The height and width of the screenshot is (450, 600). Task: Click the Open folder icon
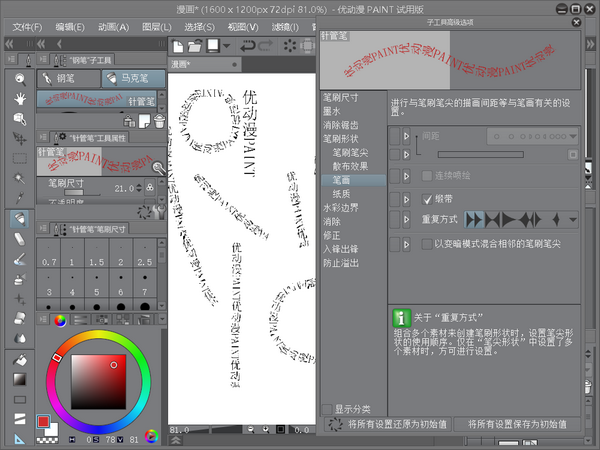click(x=195, y=46)
